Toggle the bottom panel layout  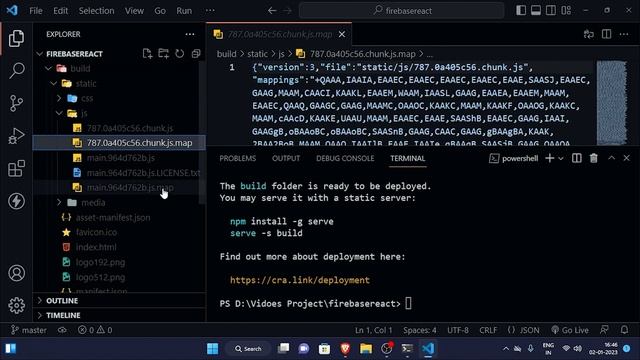point(536,10)
